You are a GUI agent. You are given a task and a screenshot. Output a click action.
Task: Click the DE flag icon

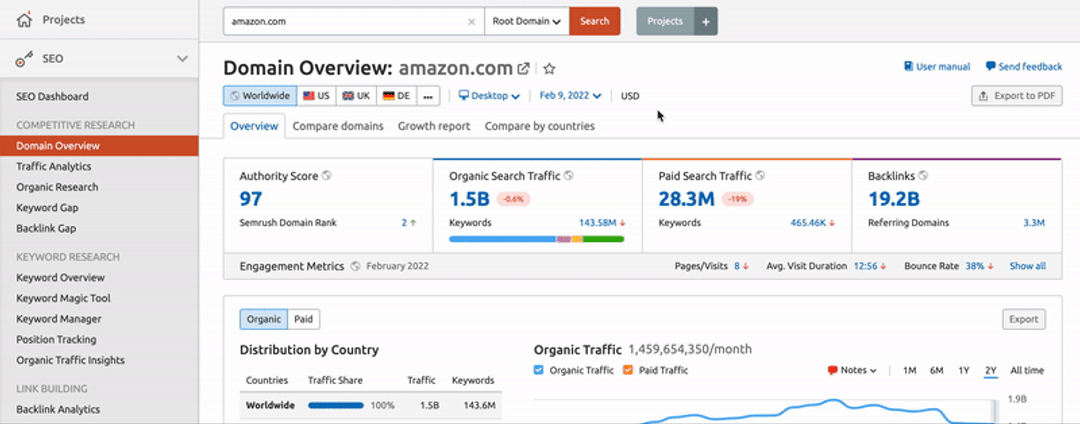(x=388, y=96)
